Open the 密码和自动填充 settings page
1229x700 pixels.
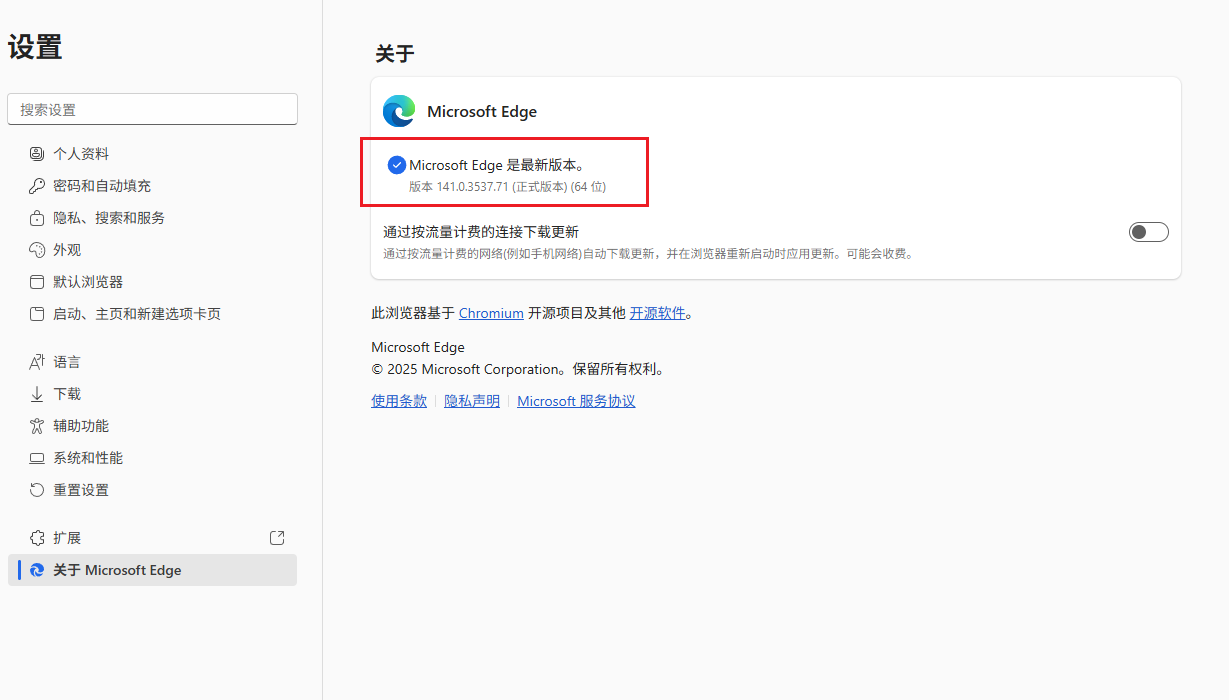tap(152, 186)
